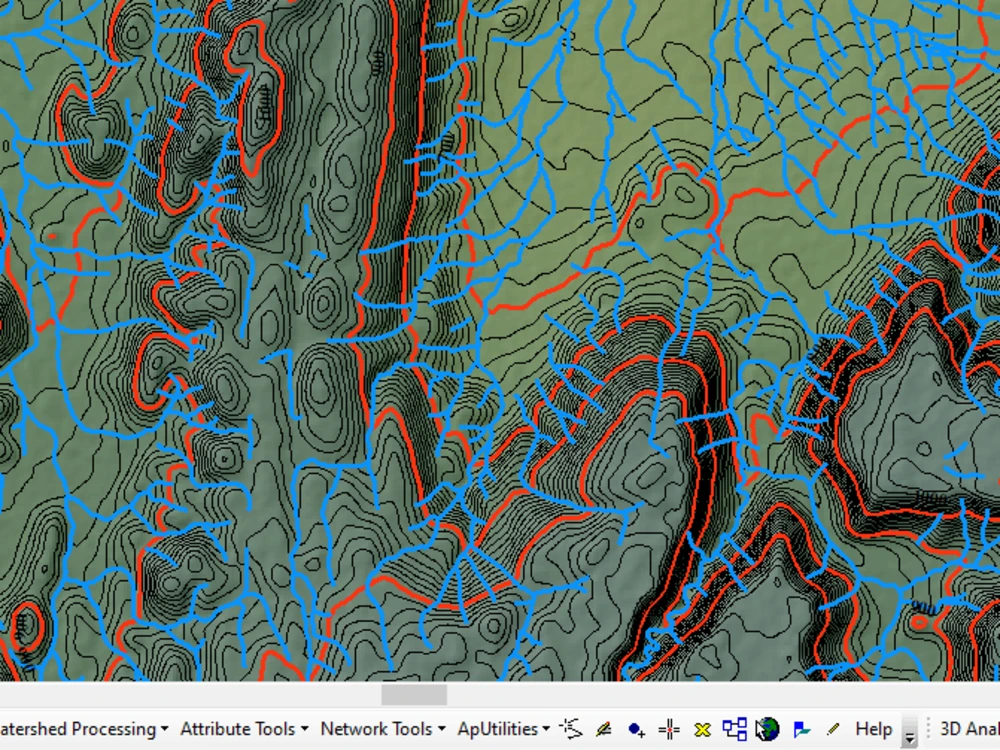
Task: Click the Attribute Tools dropdown arrow
Action: 303,730
